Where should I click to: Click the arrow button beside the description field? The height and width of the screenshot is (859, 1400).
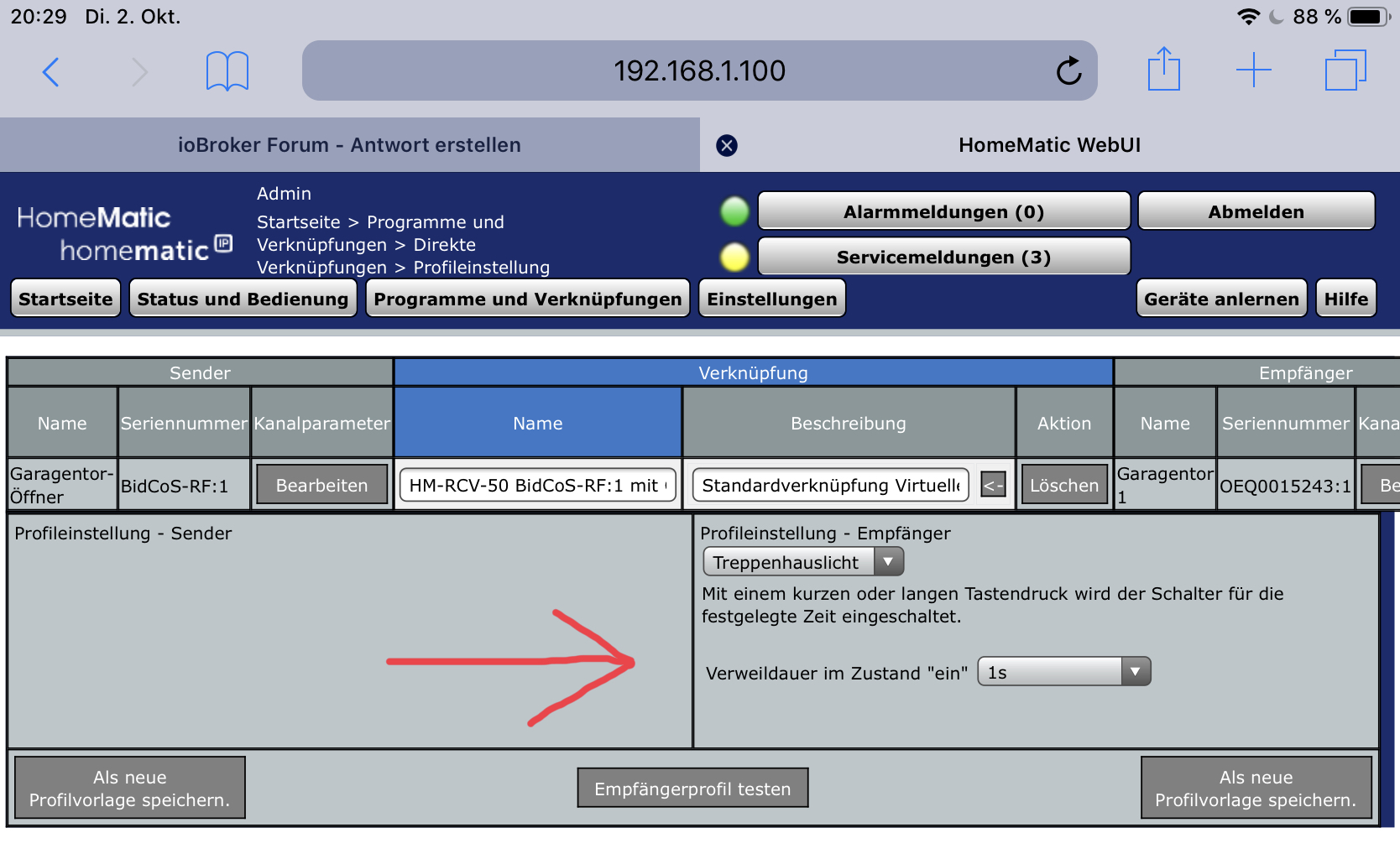click(x=993, y=485)
